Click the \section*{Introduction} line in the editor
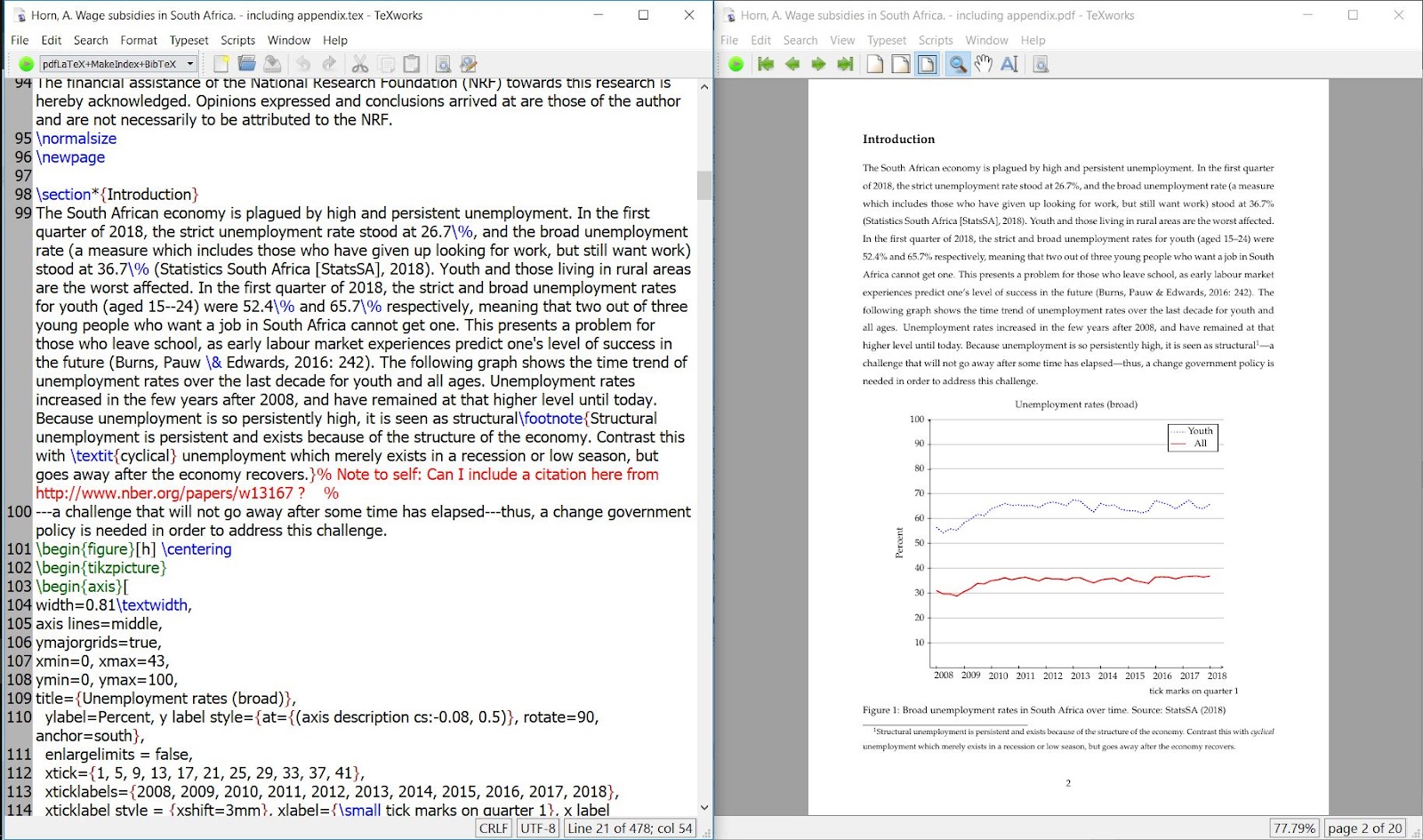 point(117,195)
